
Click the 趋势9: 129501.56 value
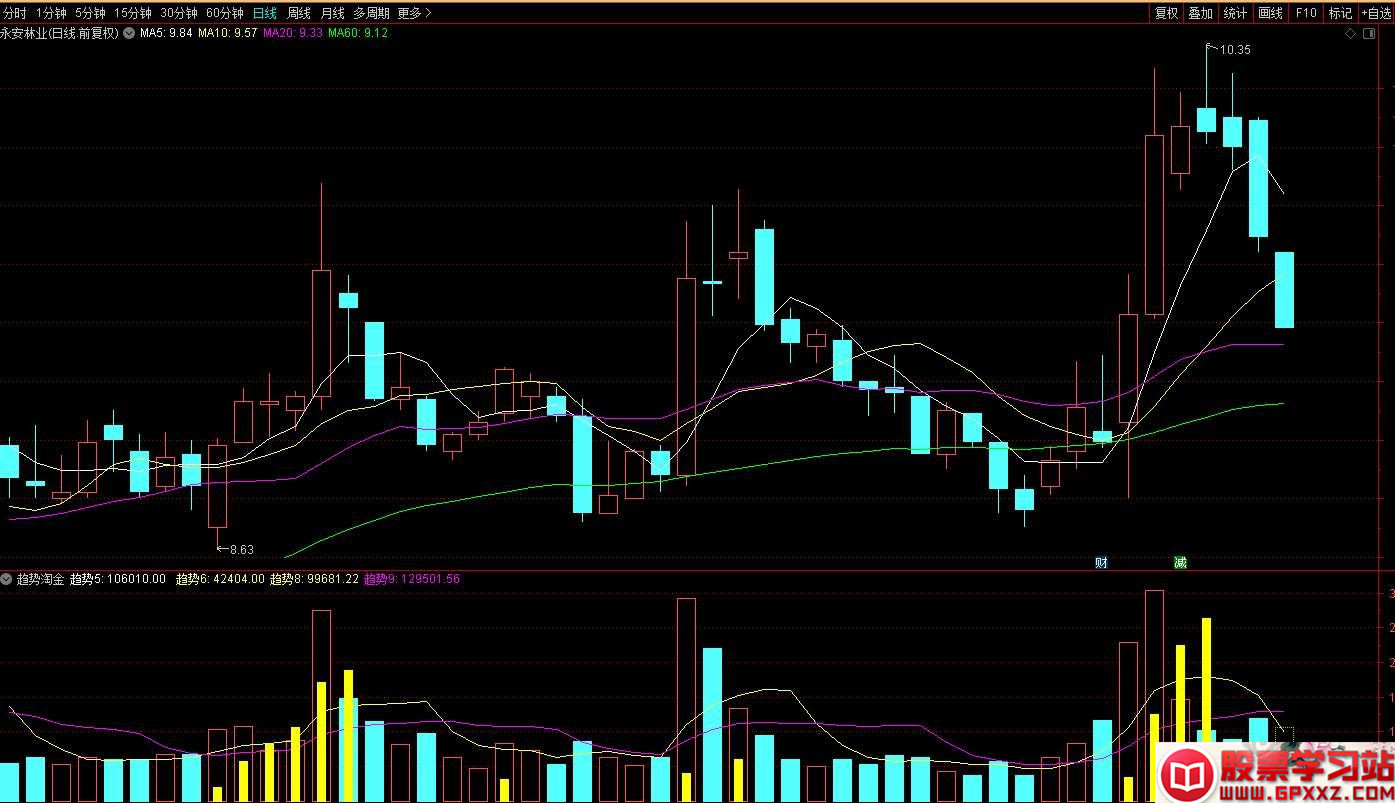point(412,579)
